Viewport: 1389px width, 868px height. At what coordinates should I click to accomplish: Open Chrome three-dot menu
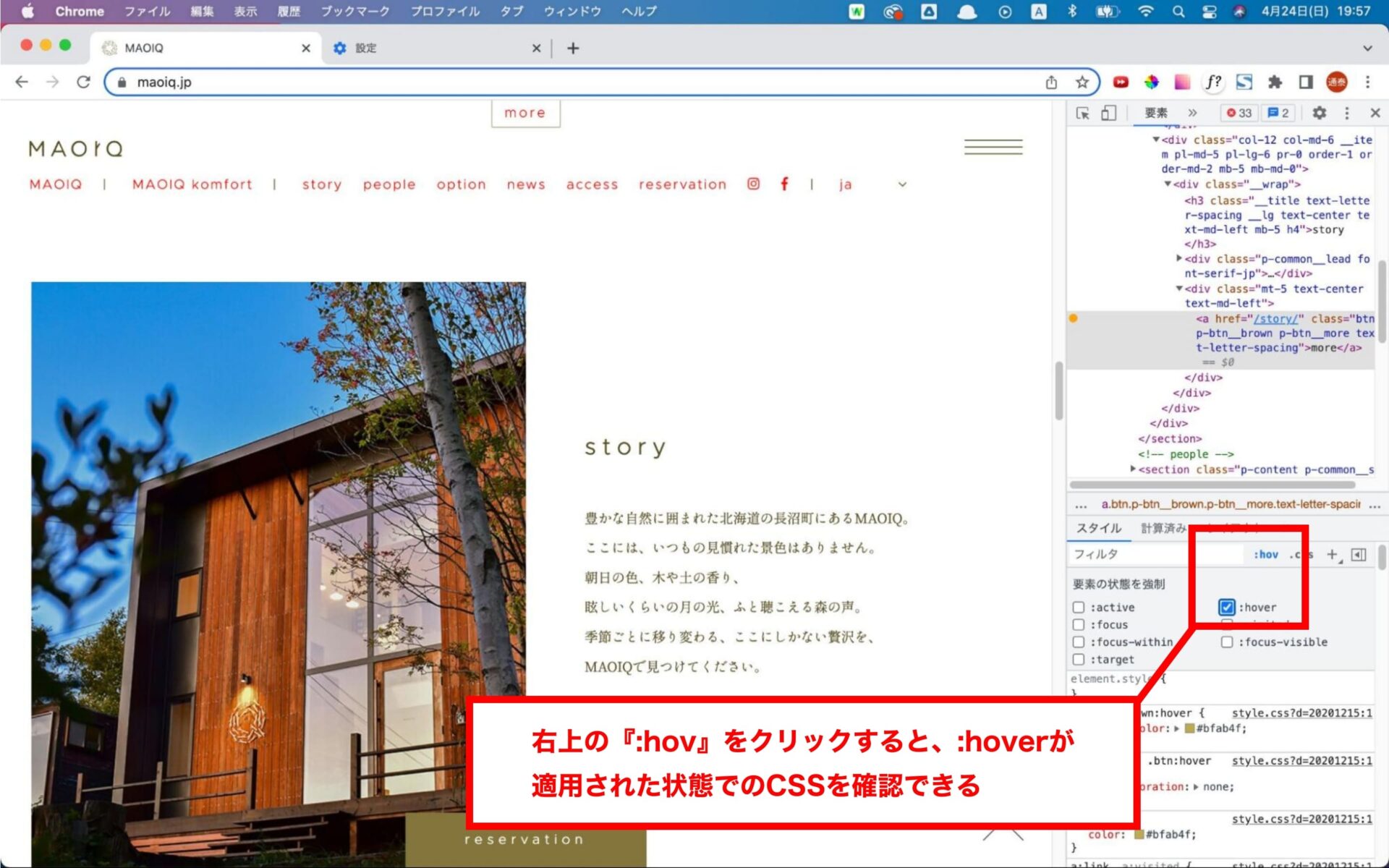(1367, 82)
